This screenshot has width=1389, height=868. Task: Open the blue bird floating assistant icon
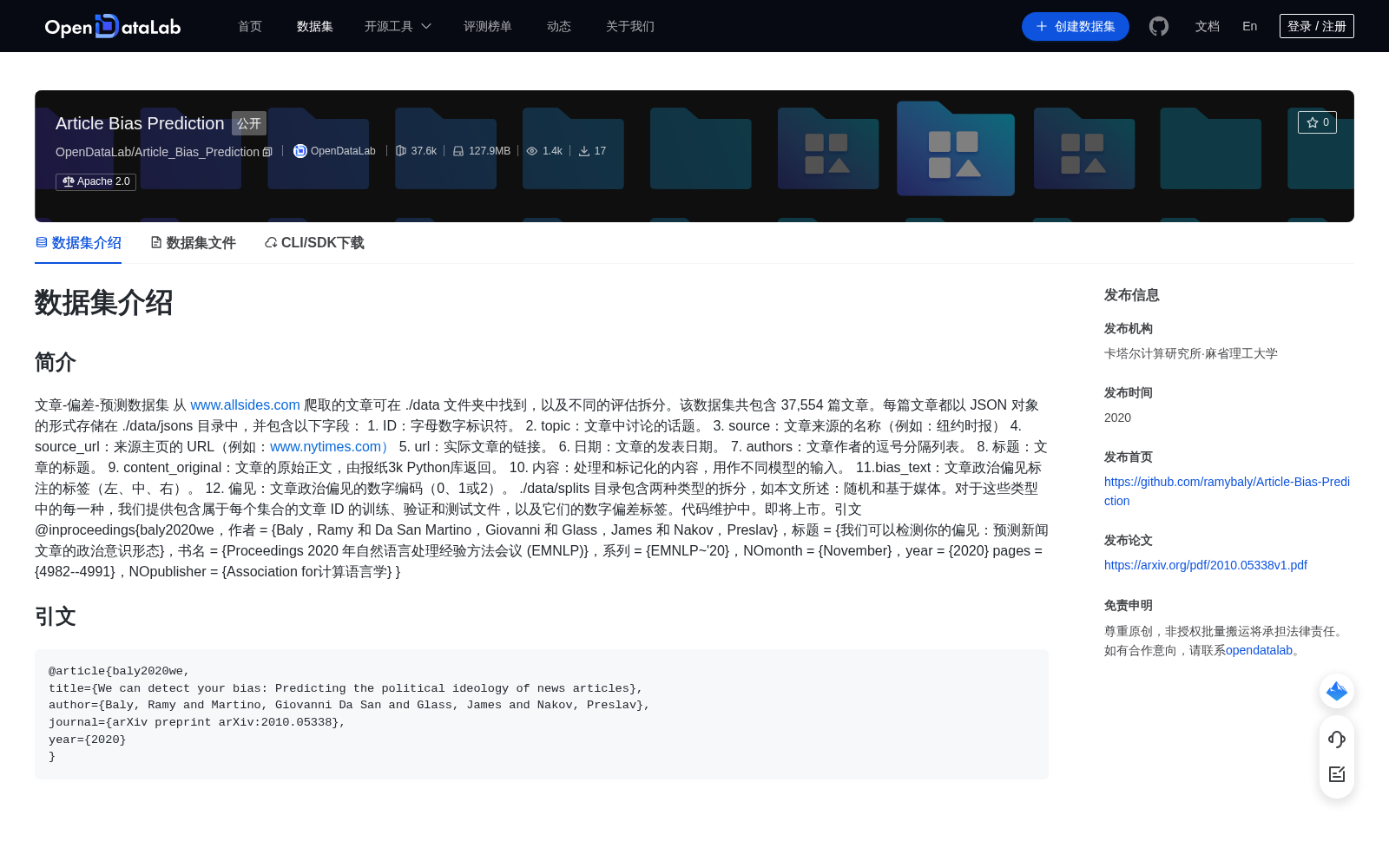(x=1337, y=691)
